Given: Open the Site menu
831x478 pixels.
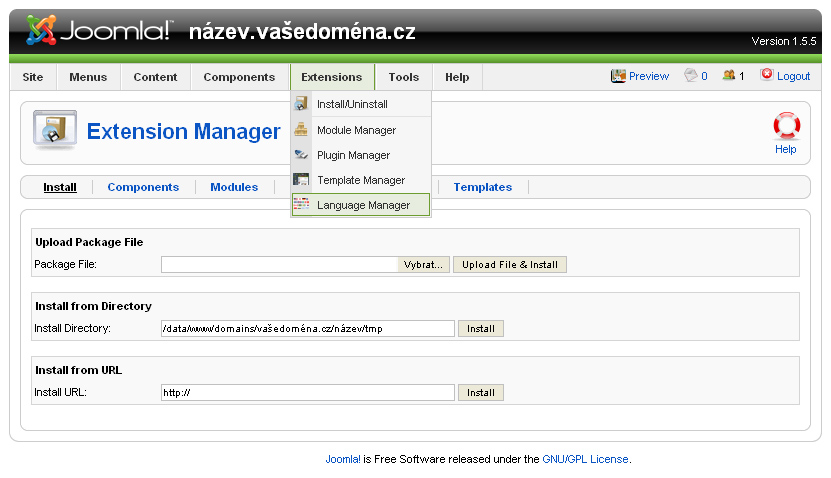Looking at the screenshot, I should [x=33, y=77].
